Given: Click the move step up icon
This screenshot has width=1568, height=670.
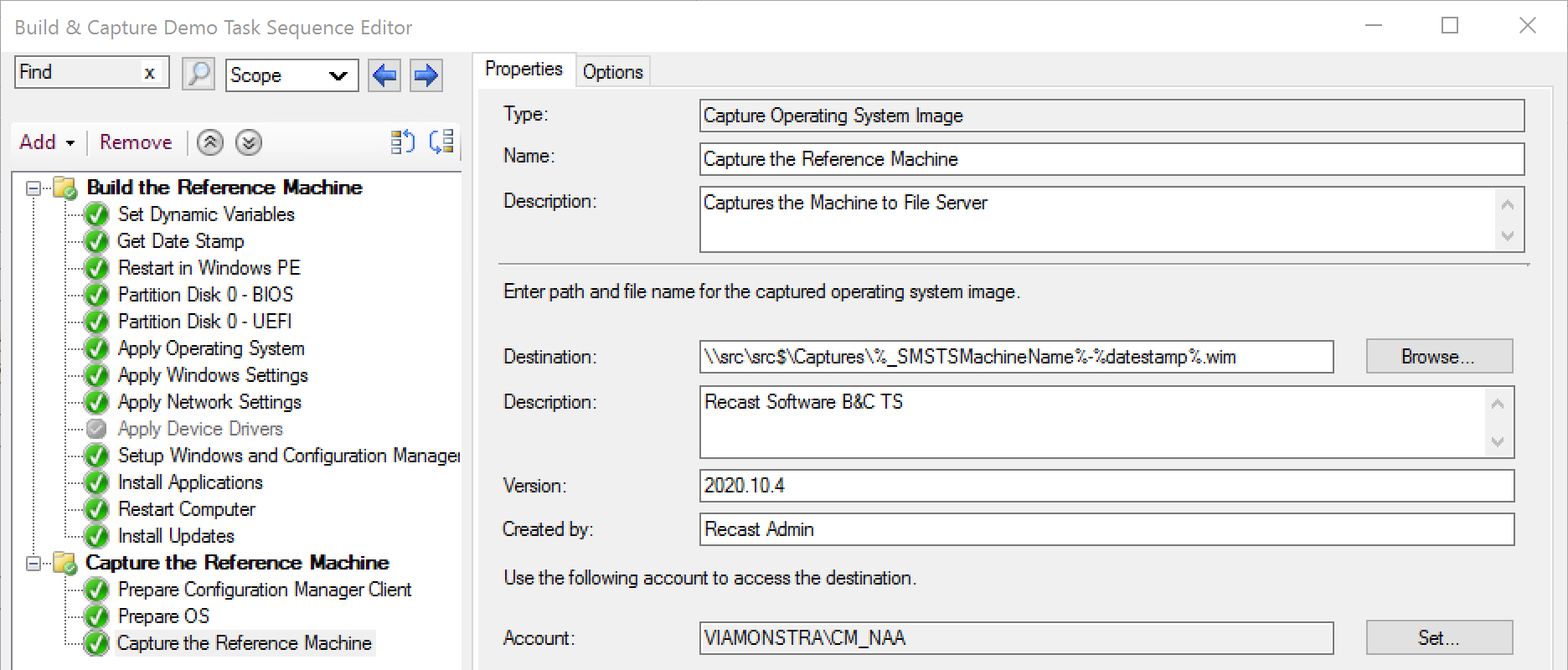Looking at the screenshot, I should click(210, 142).
